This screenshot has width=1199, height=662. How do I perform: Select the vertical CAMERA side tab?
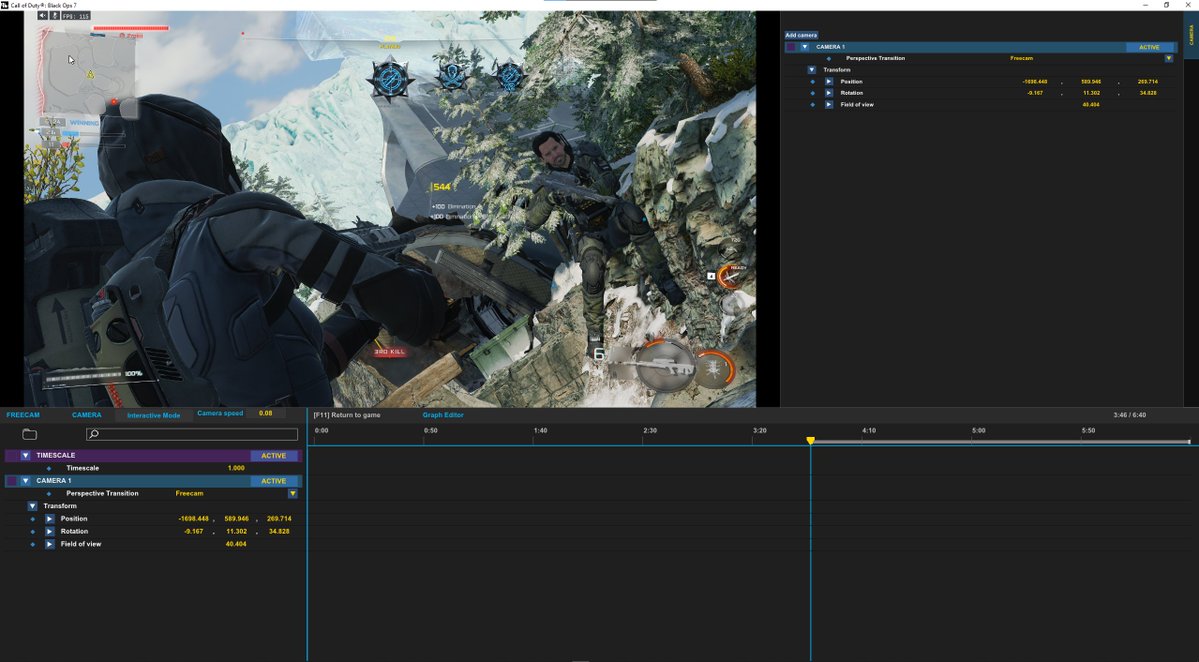(x=1191, y=34)
